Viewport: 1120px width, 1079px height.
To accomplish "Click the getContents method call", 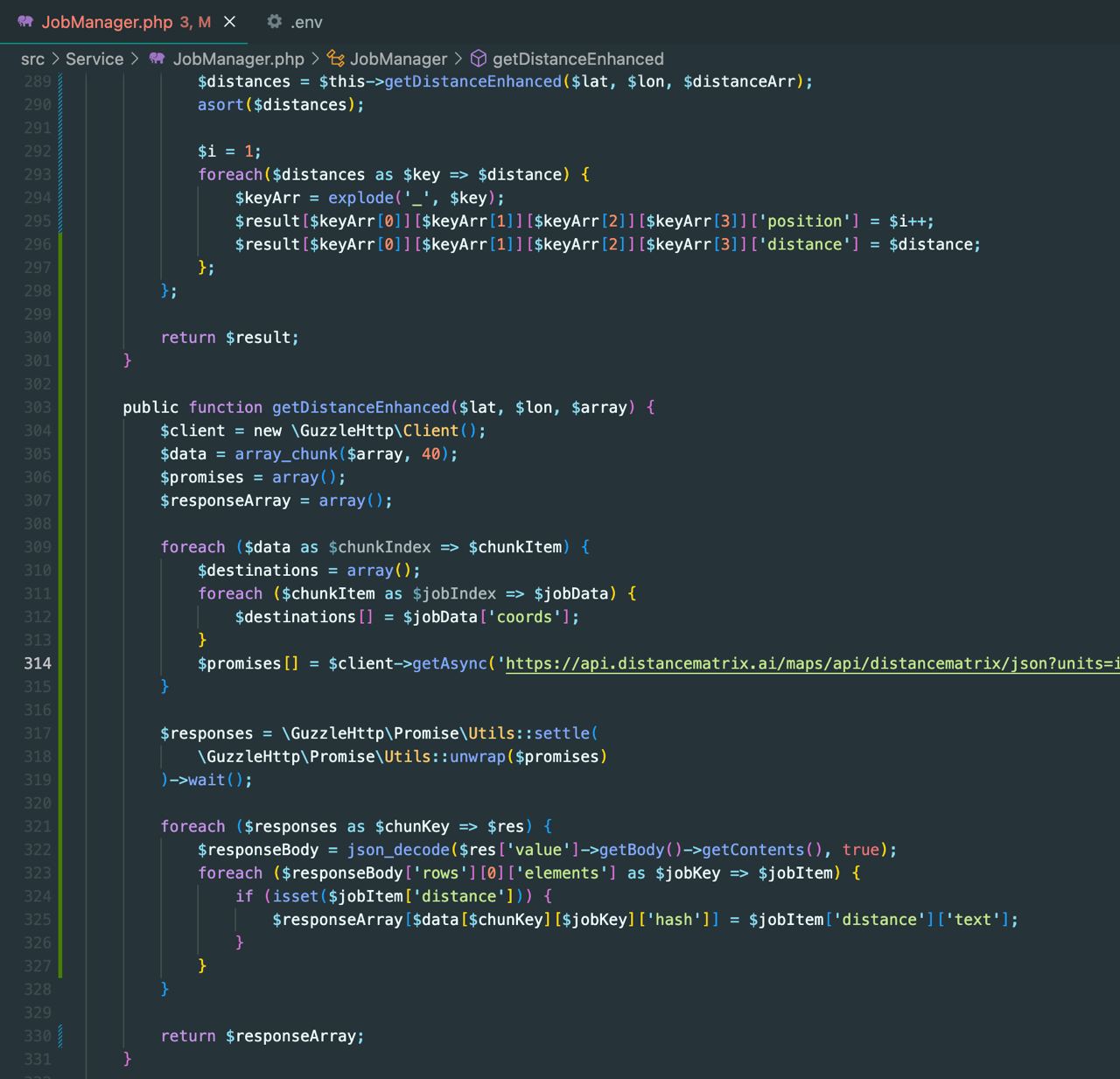I will (752, 850).
